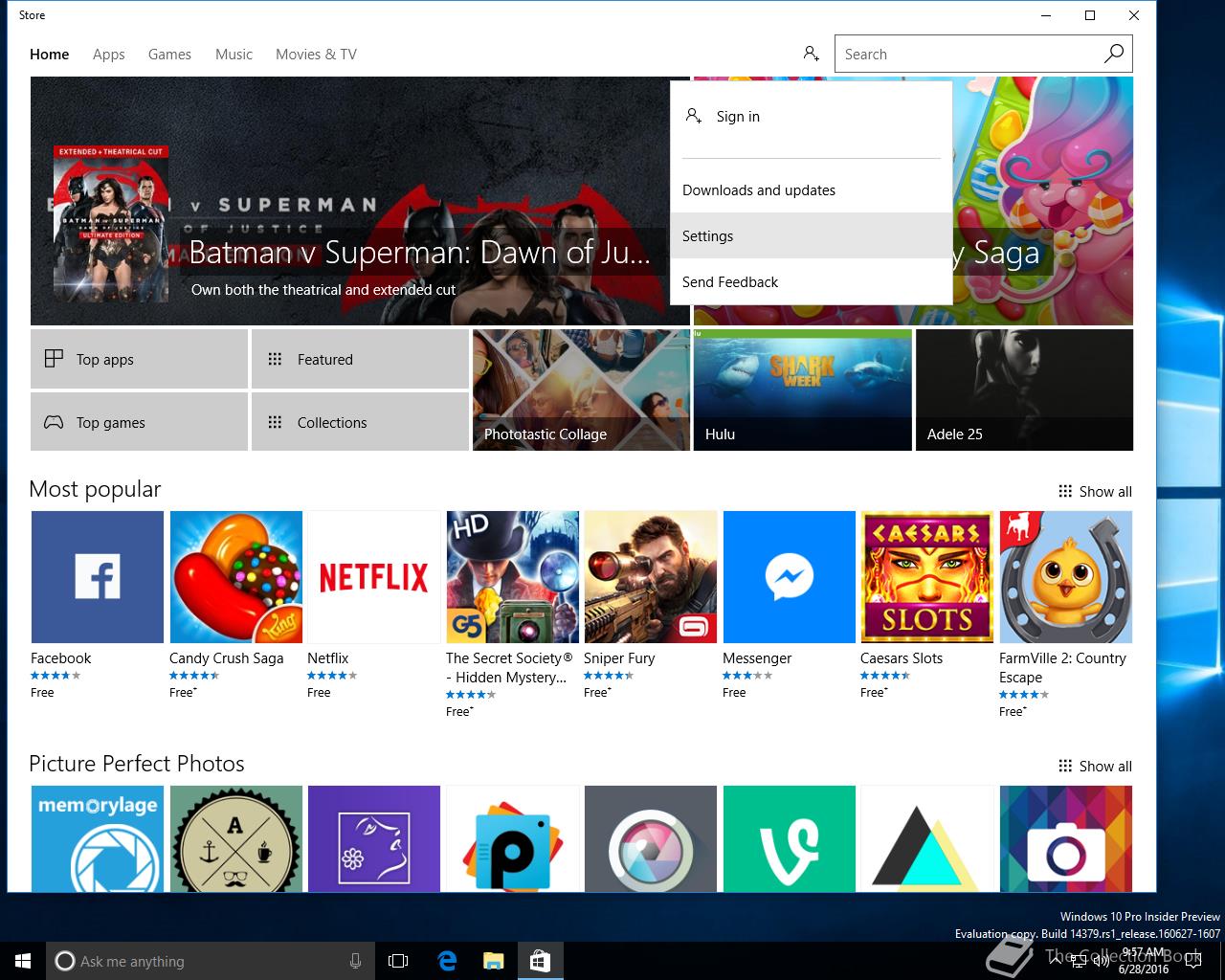Click the Ask me anything Cortana box
1225x980 pixels.
tap(211, 961)
